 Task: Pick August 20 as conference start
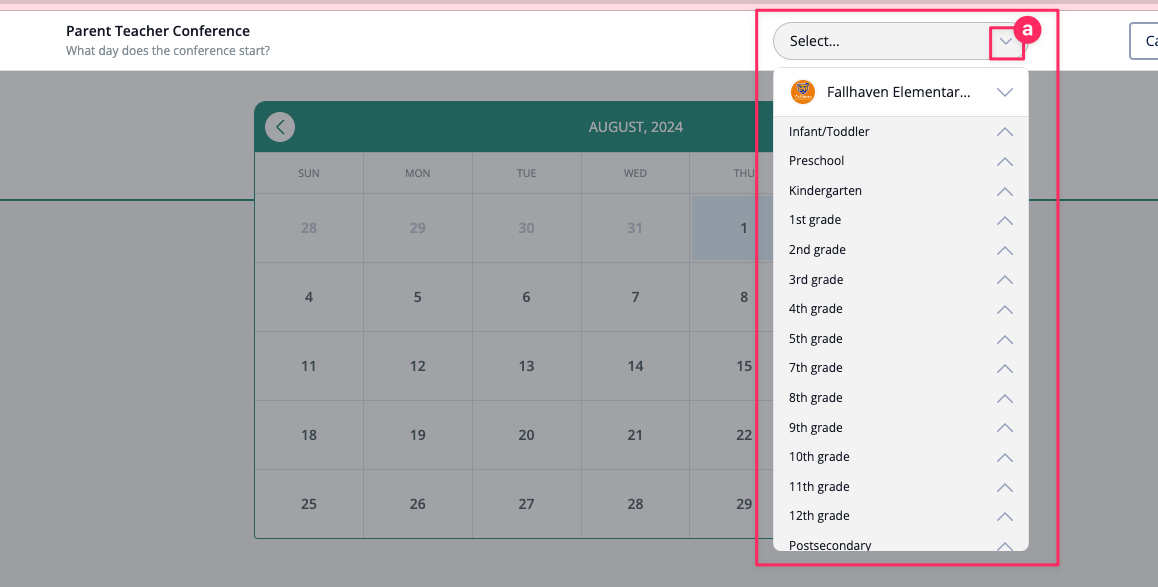click(526, 435)
